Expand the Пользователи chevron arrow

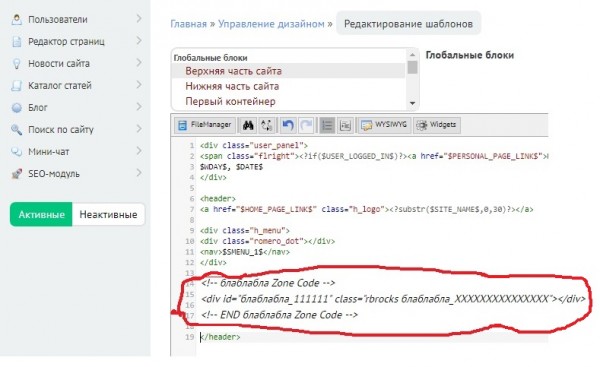pyautogui.click(x=139, y=19)
